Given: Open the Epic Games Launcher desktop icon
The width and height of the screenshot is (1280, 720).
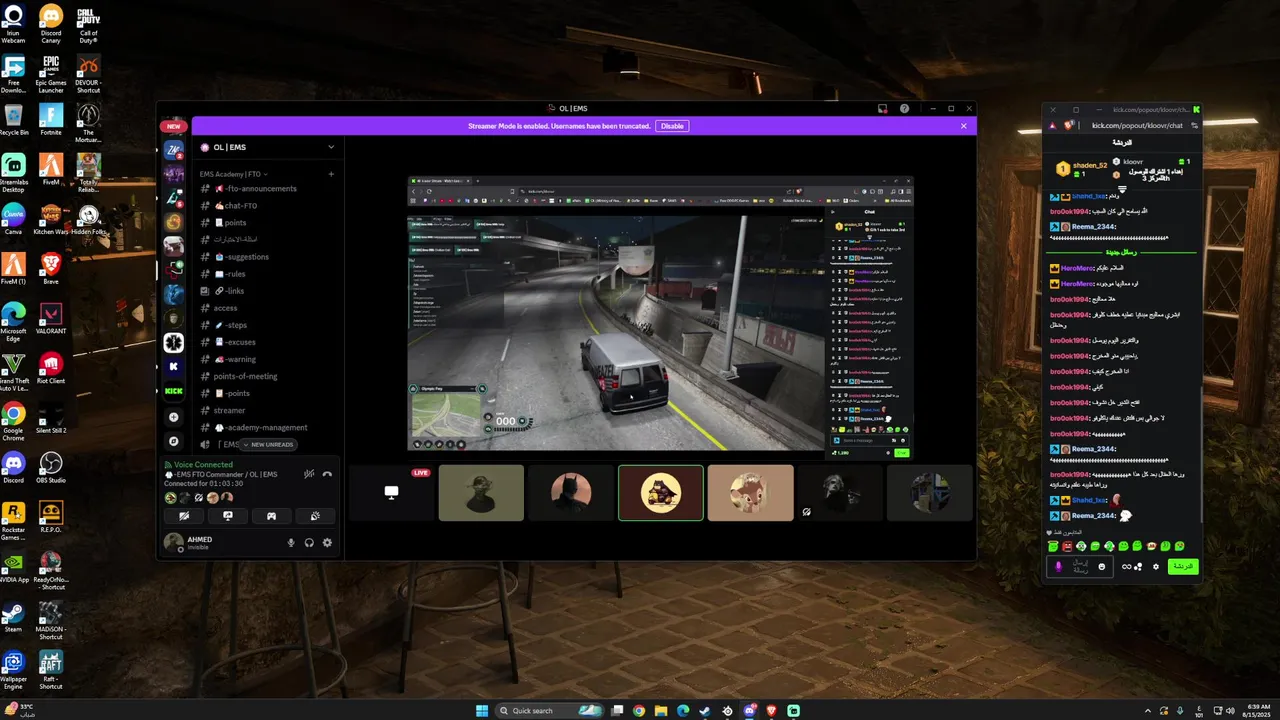Looking at the screenshot, I should click(x=51, y=74).
